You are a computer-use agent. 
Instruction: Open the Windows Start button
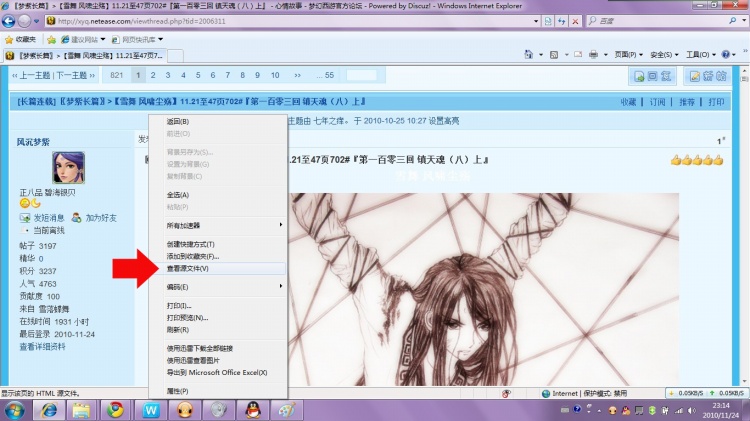(15, 410)
